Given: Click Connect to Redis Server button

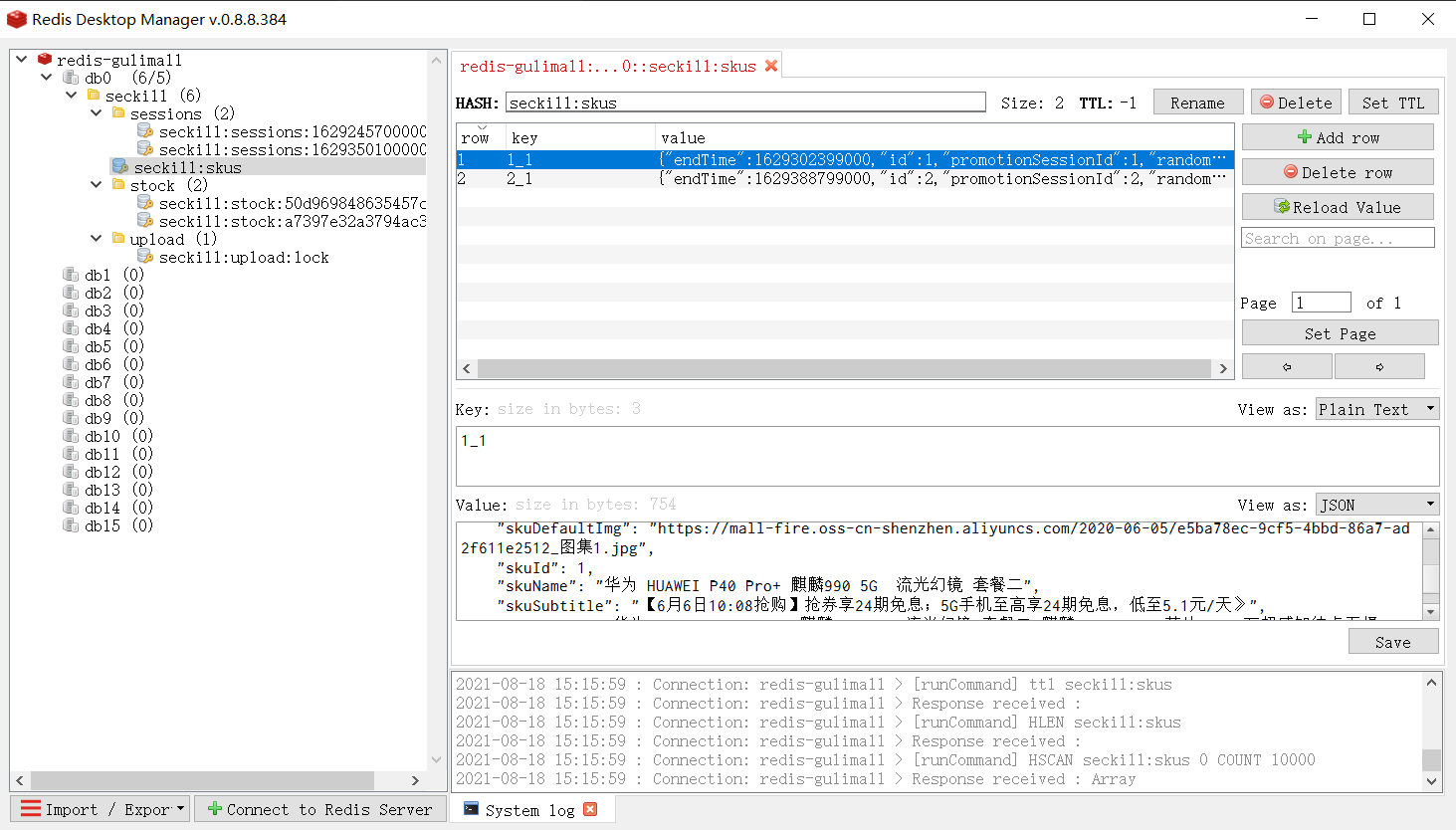Looking at the screenshot, I should (x=320, y=809).
